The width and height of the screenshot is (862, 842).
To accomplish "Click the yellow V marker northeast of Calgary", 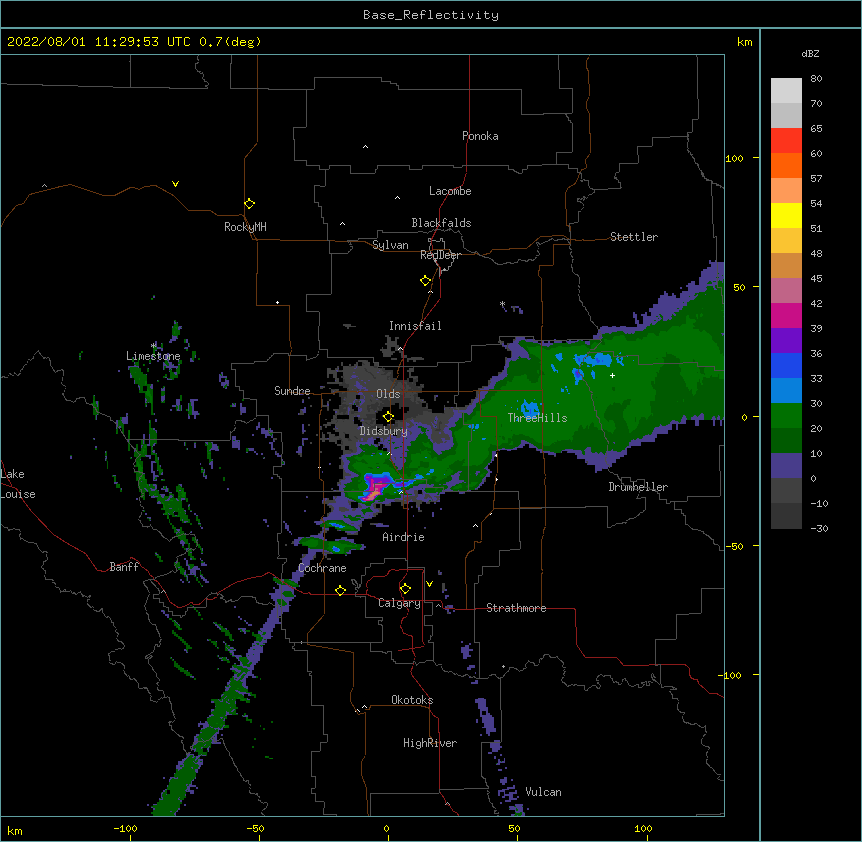I will pyautogui.click(x=429, y=584).
